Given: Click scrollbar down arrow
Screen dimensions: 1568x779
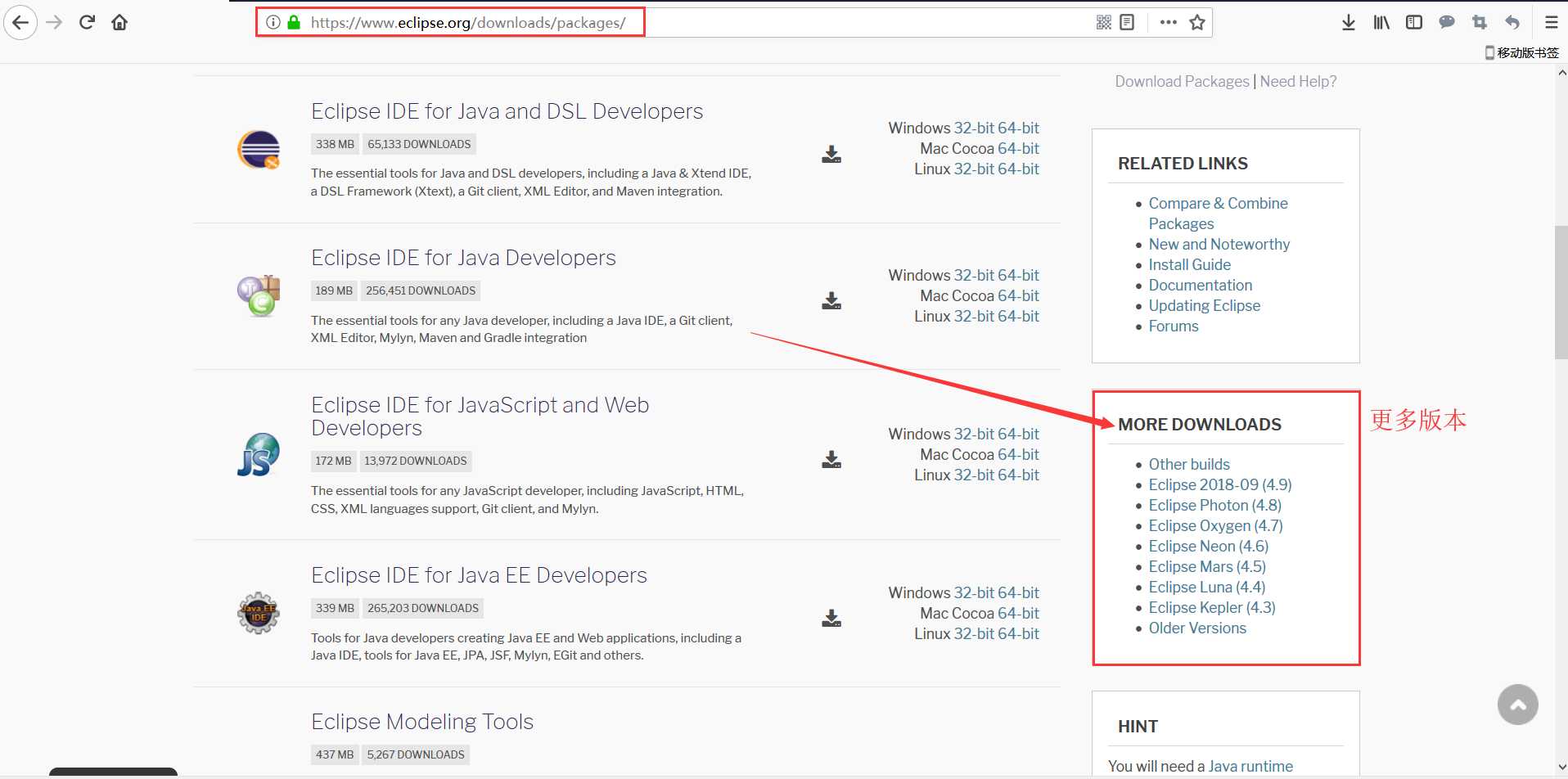Looking at the screenshot, I should coord(1561,768).
